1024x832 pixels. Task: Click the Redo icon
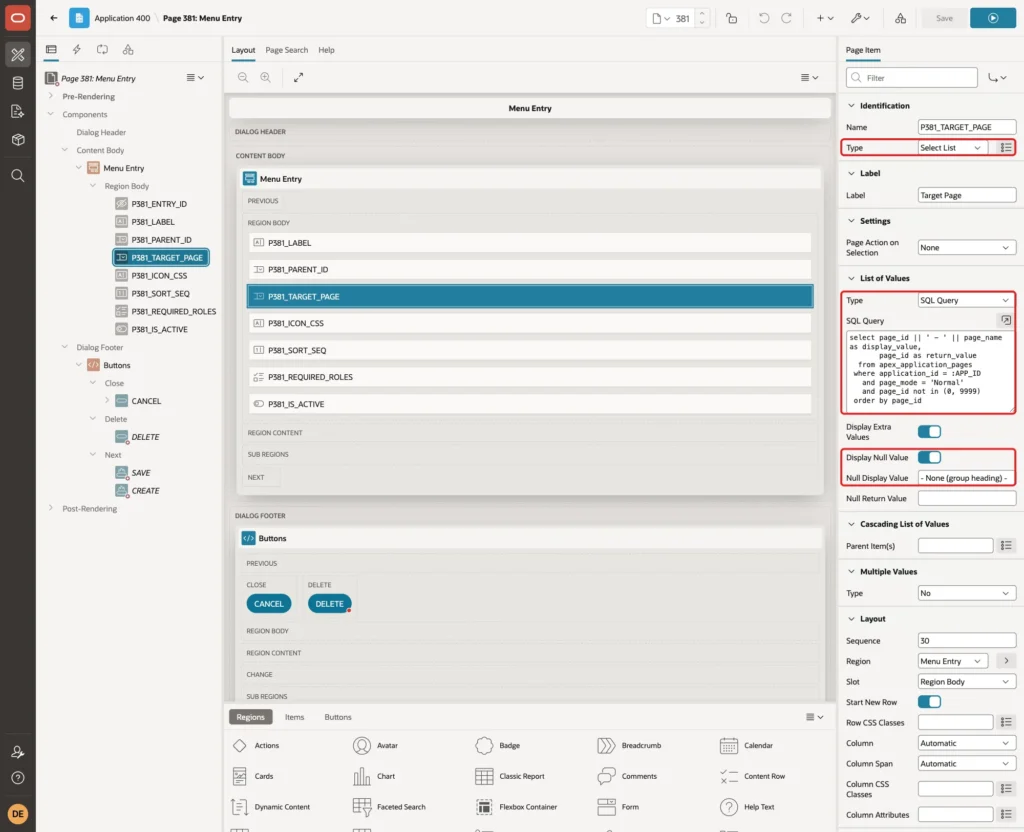(786, 18)
